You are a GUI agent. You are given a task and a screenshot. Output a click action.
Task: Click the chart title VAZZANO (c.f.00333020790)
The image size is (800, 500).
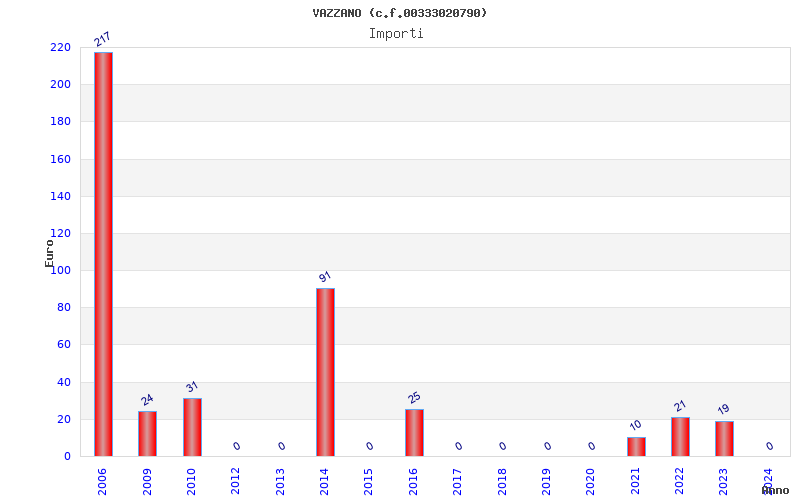click(399, 13)
